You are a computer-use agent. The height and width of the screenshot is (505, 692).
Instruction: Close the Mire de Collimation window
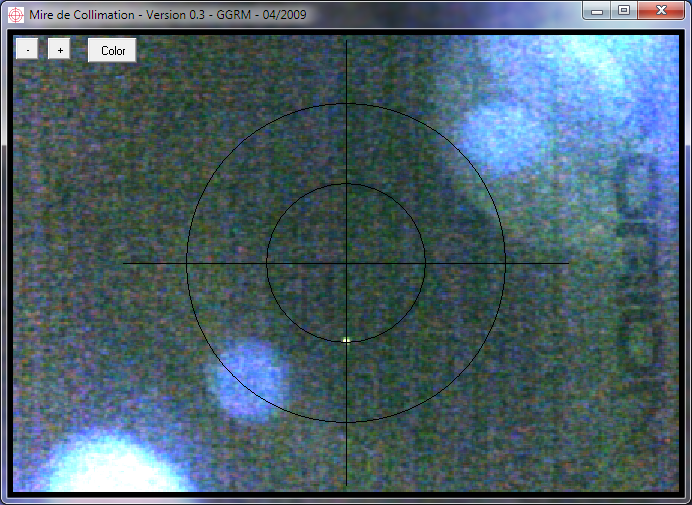660,10
